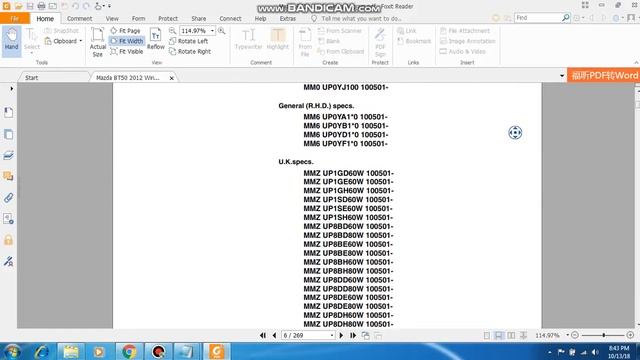This screenshot has height=360, width=640.
Task: Expand the left navigation panel arrow
Action: tap(11, 88)
